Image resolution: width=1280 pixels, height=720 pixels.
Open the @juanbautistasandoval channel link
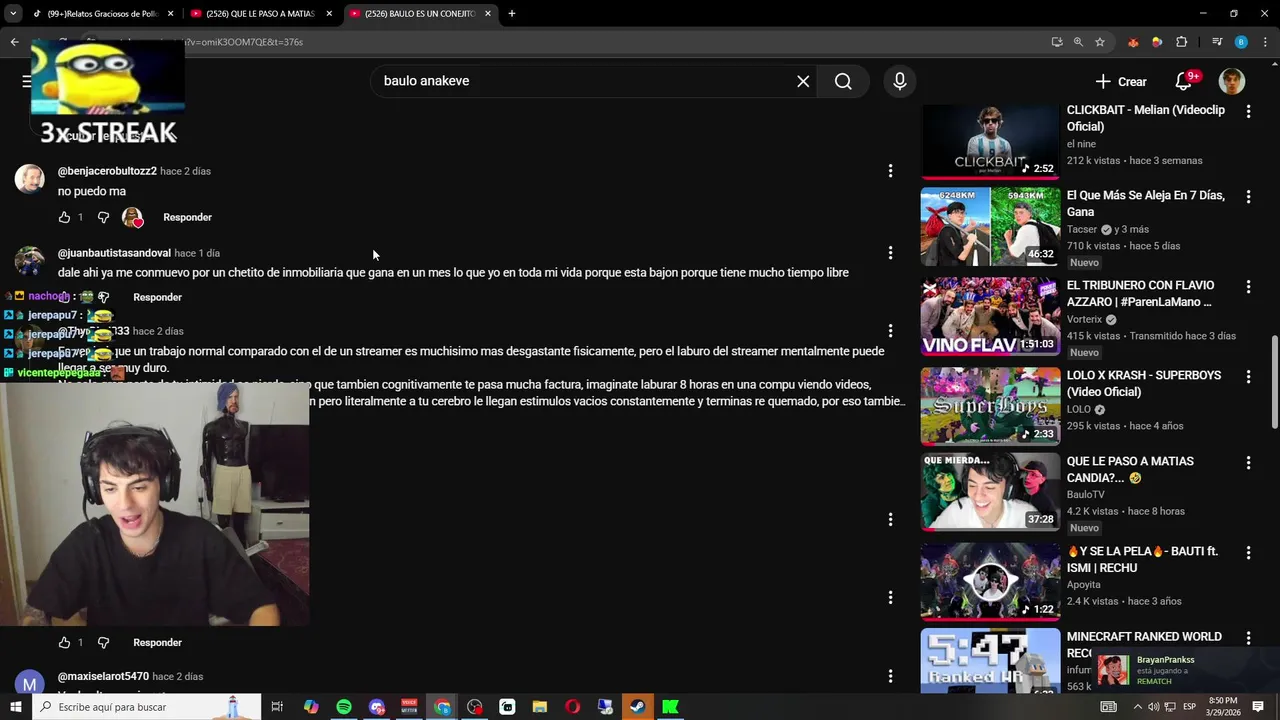tap(114, 253)
